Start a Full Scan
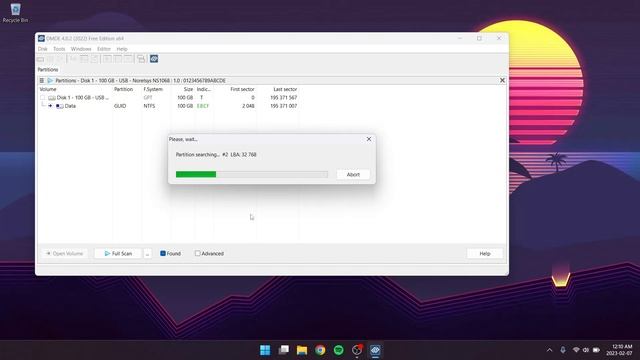This screenshot has width=640, height=360. tap(118, 253)
